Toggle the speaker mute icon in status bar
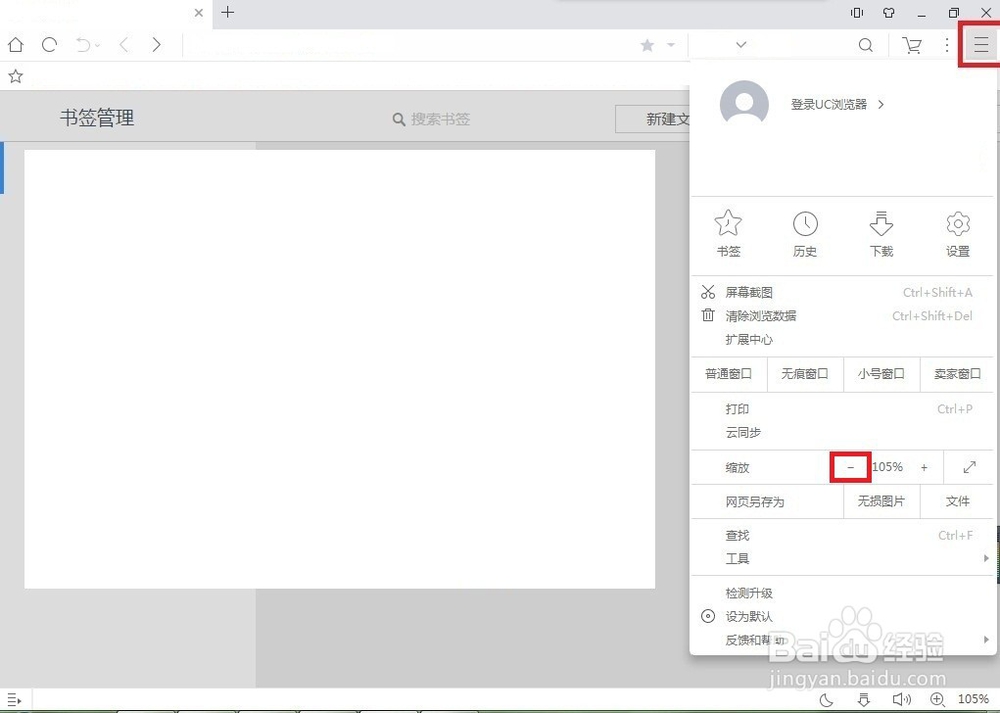The width and height of the screenshot is (1000, 713). (x=901, y=699)
